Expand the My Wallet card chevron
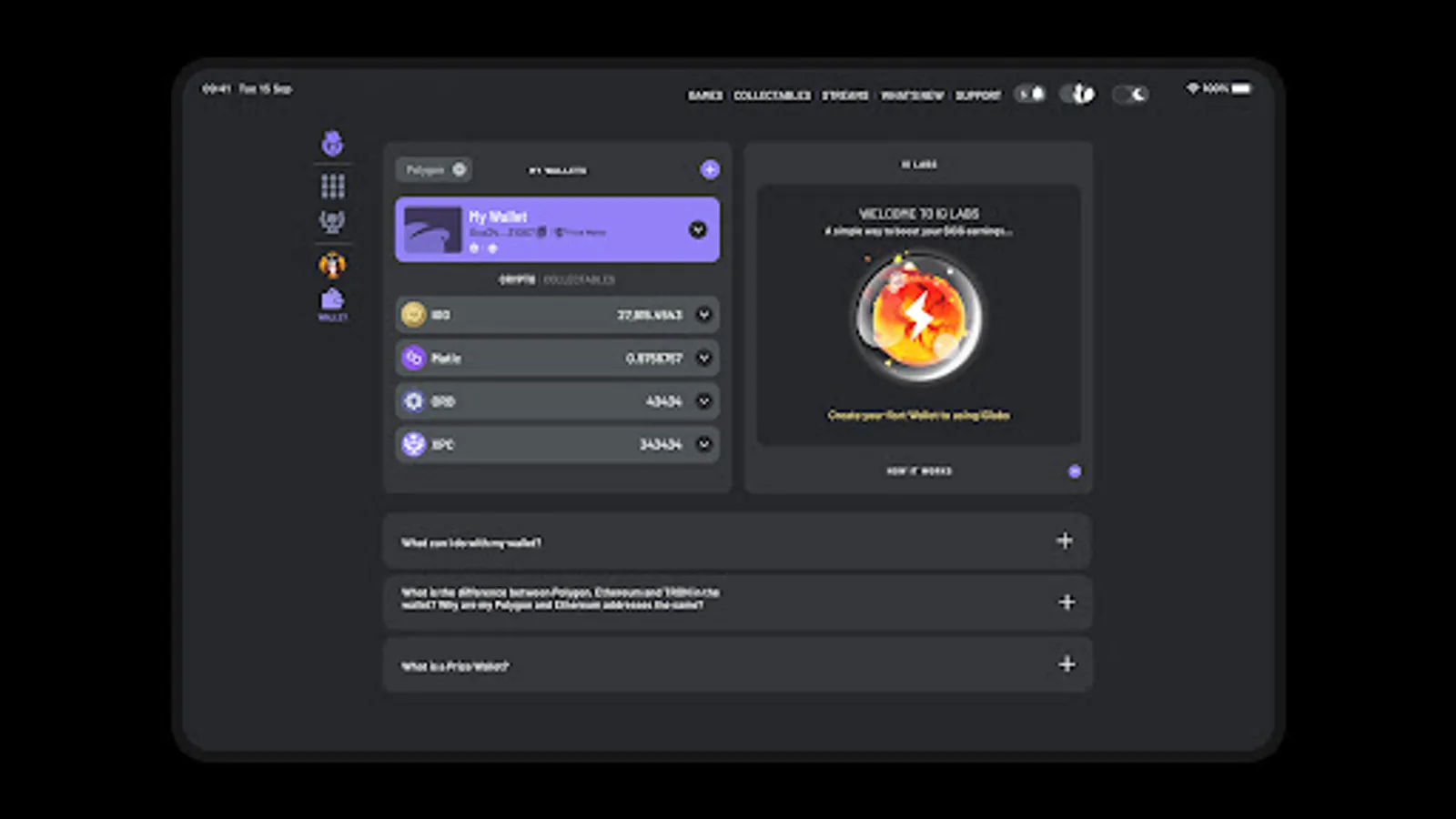The height and width of the screenshot is (819, 1456). [698, 229]
